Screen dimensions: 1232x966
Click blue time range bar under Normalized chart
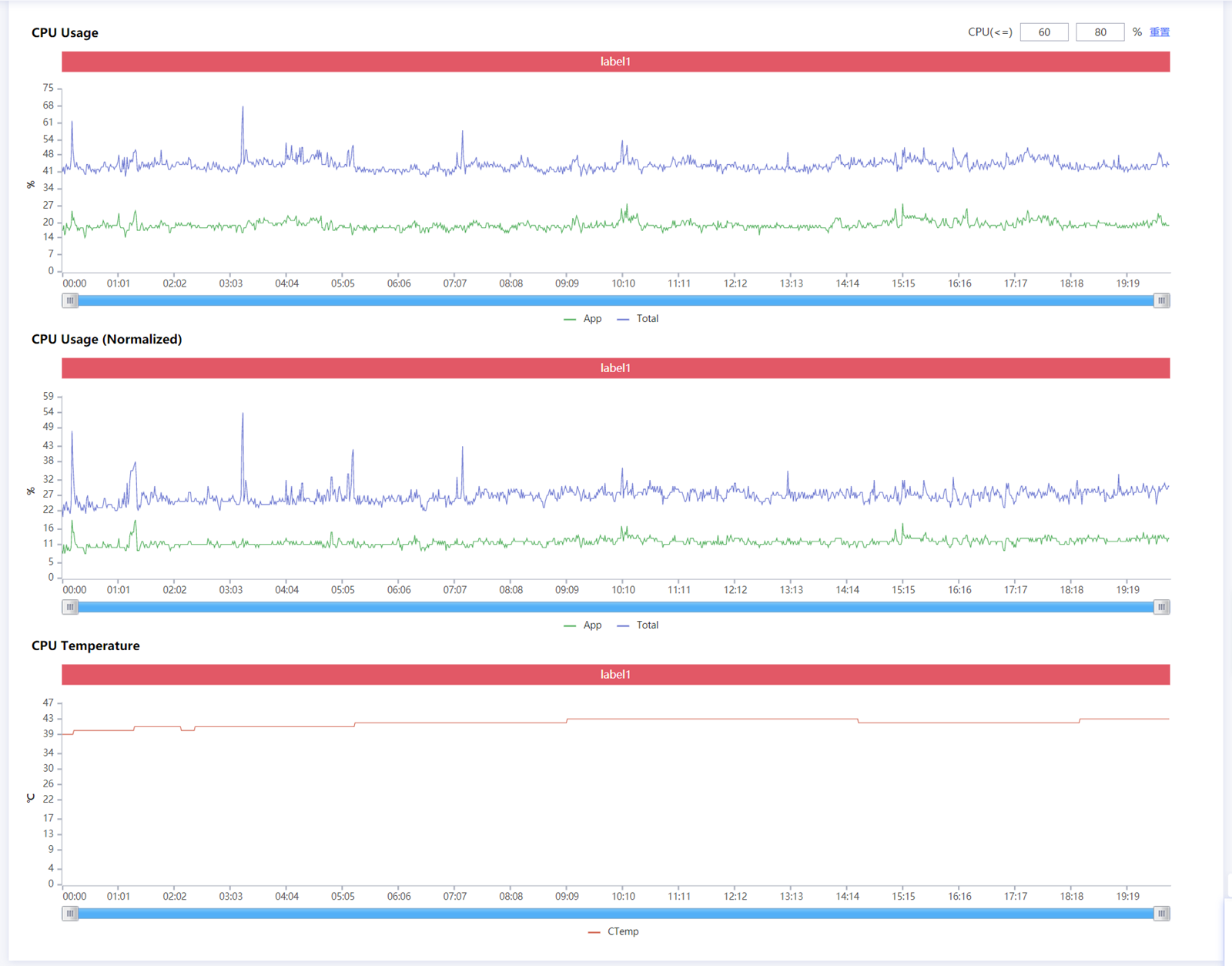[616, 607]
